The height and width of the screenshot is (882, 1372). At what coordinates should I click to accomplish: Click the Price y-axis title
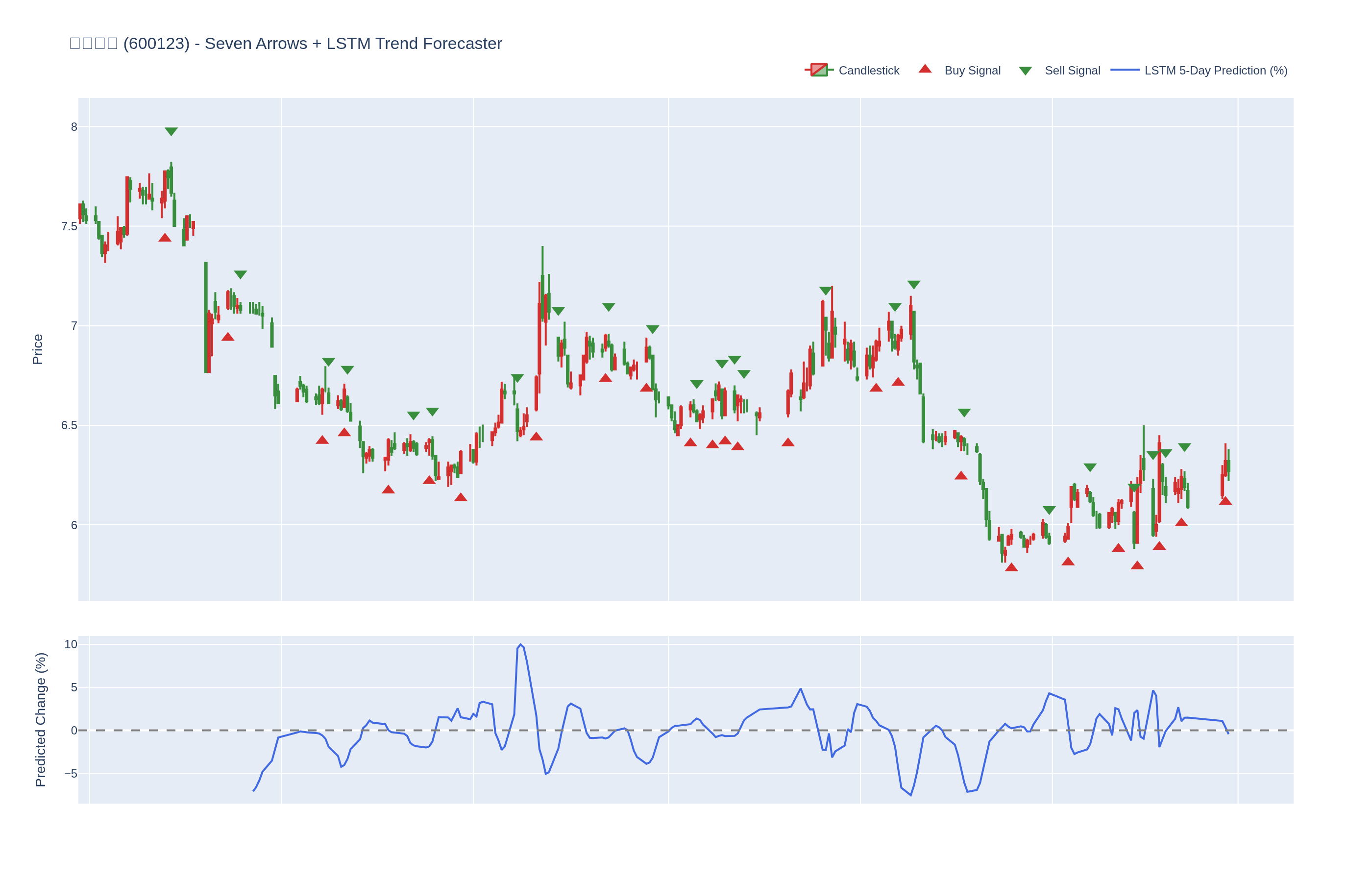point(38,349)
